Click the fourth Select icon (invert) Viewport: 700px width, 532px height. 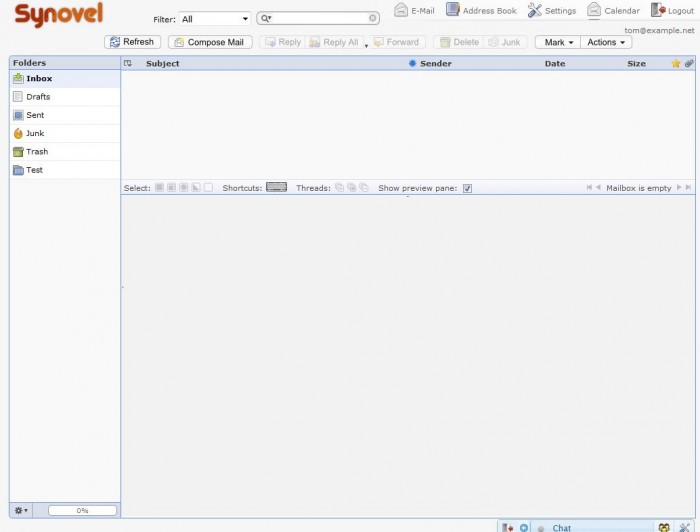coord(196,187)
